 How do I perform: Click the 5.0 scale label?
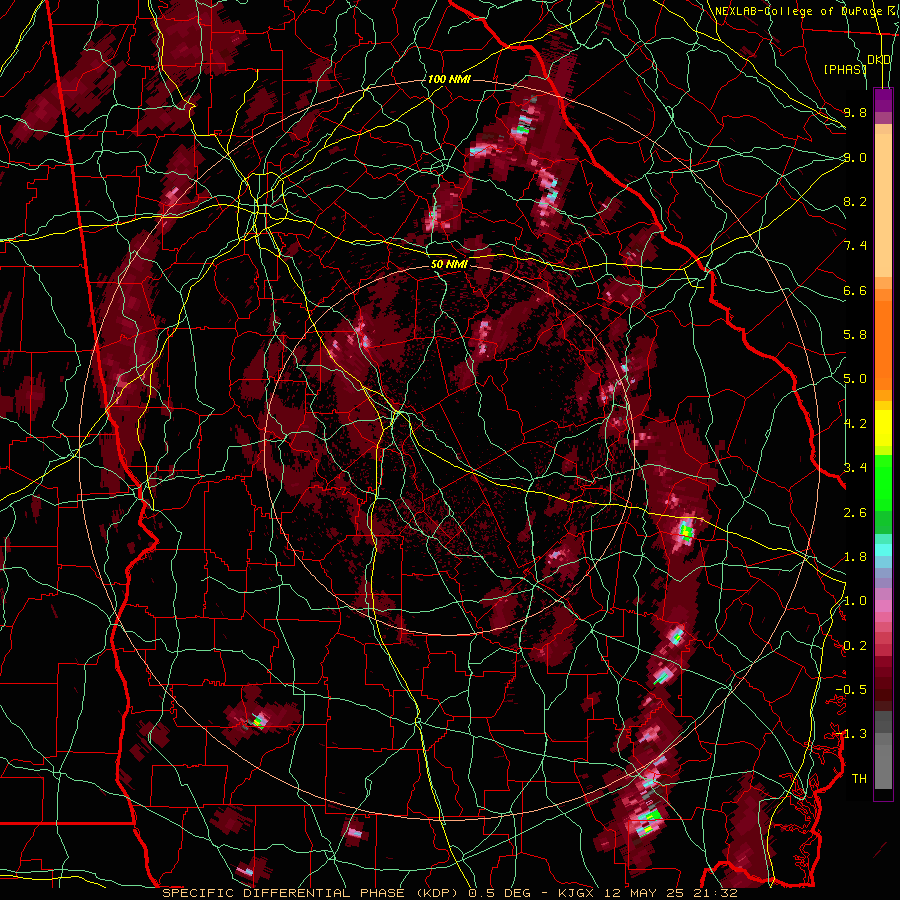(x=855, y=379)
